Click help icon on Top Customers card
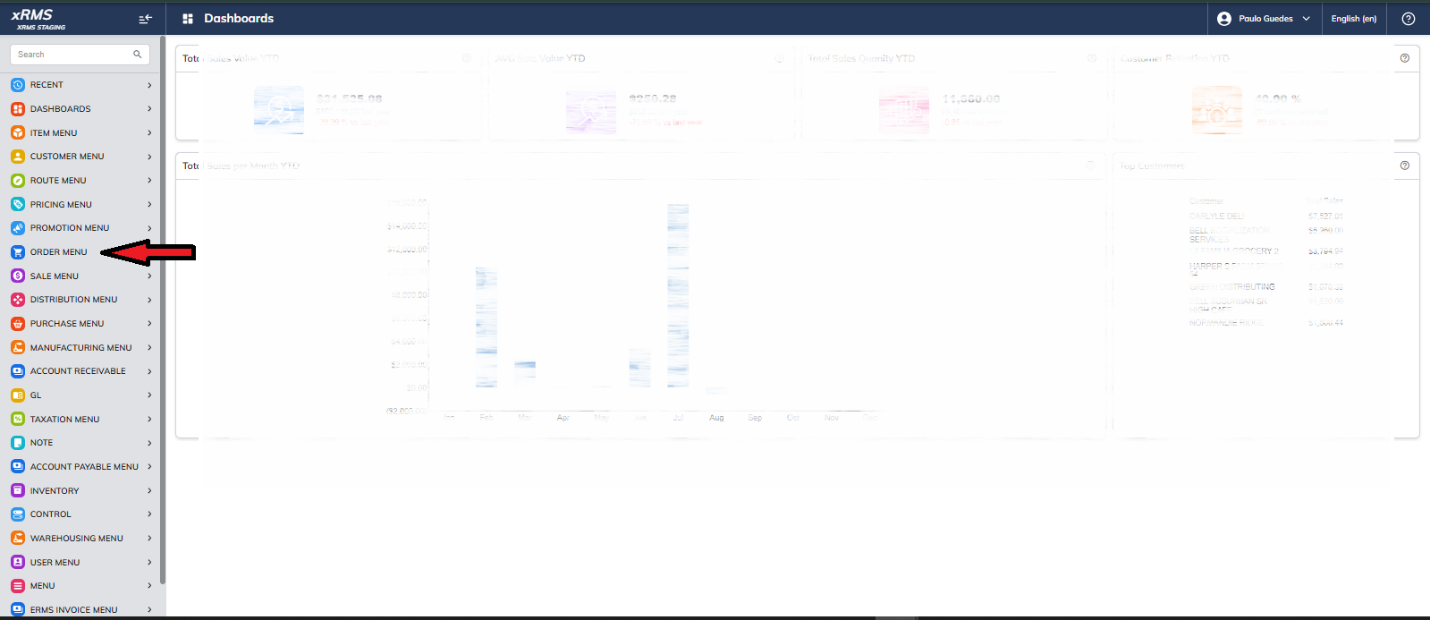 1405,165
